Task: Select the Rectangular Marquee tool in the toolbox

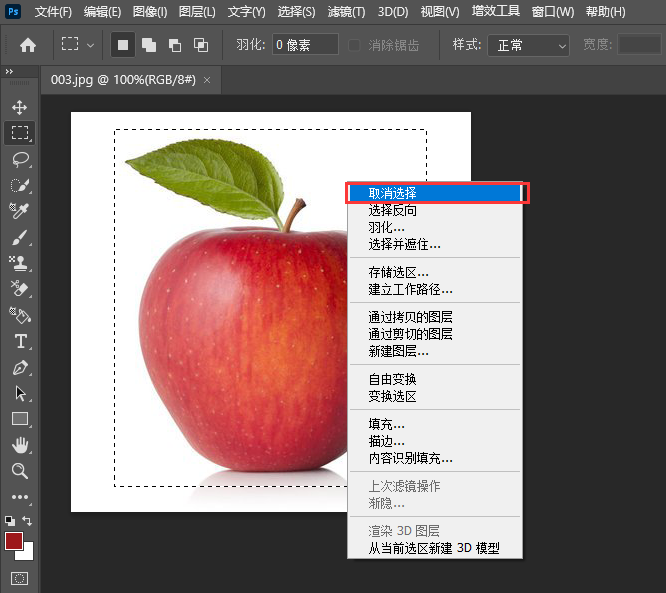Action: pyautogui.click(x=20, y=133)
